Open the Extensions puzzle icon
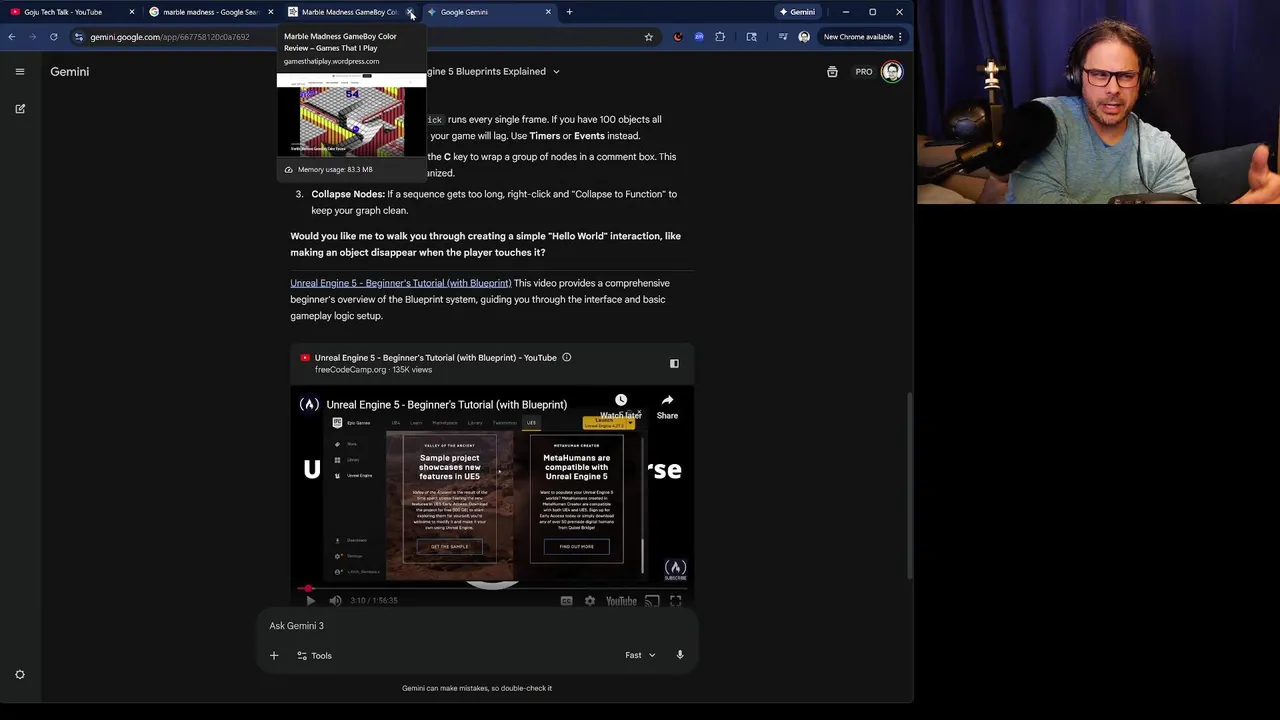Image resolution: width=1280 pixels, height=720 pixels. pos(720,37)
